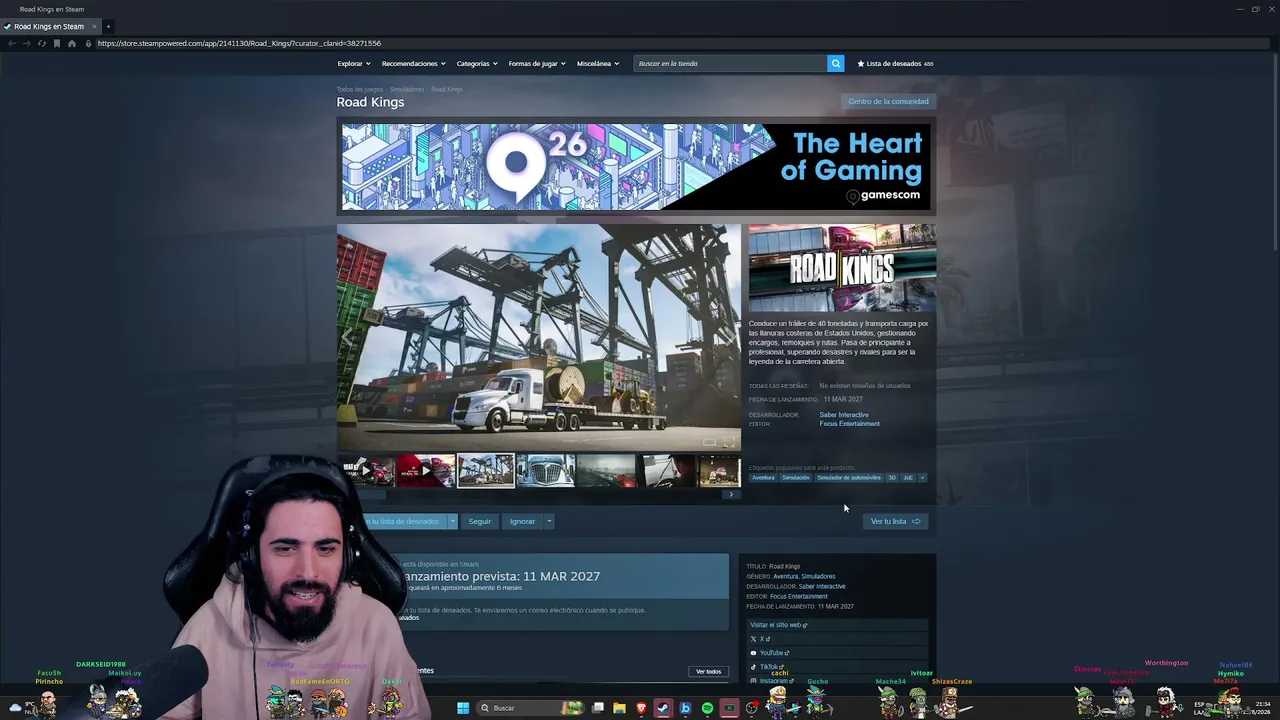Viewport: 1280px width, 720px height.
Task: Select the foggy road screenshot thumbnail
Action: 606,470
